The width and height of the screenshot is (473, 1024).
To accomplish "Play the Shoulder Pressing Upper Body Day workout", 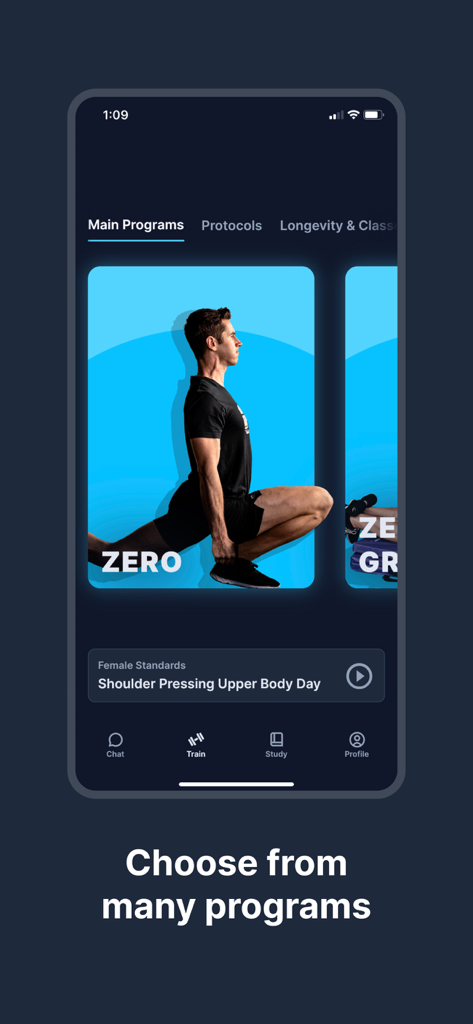I will point(359,676).
